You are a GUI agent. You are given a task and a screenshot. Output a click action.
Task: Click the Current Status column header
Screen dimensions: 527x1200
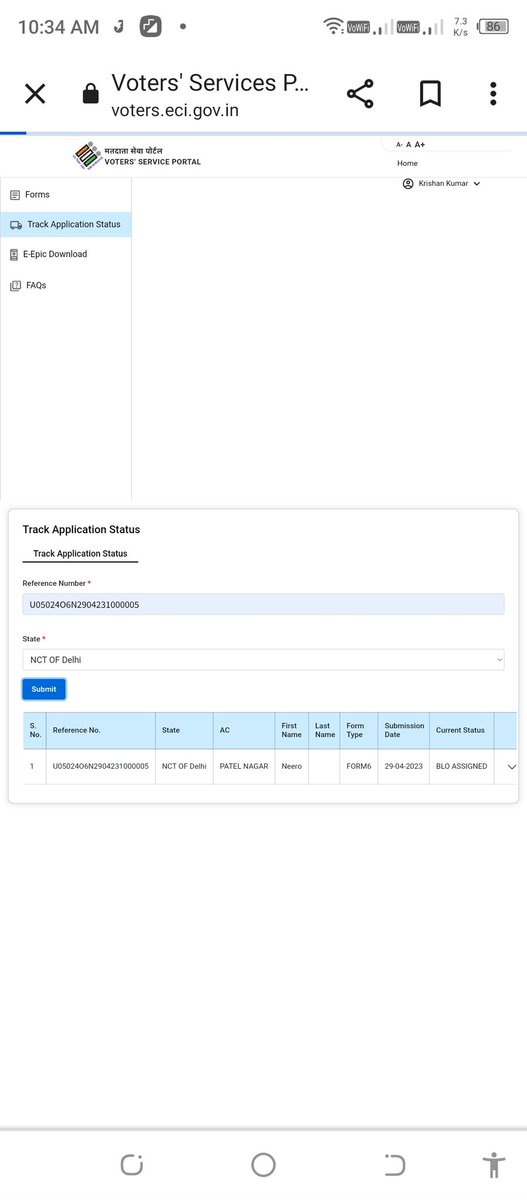(460, 730)
